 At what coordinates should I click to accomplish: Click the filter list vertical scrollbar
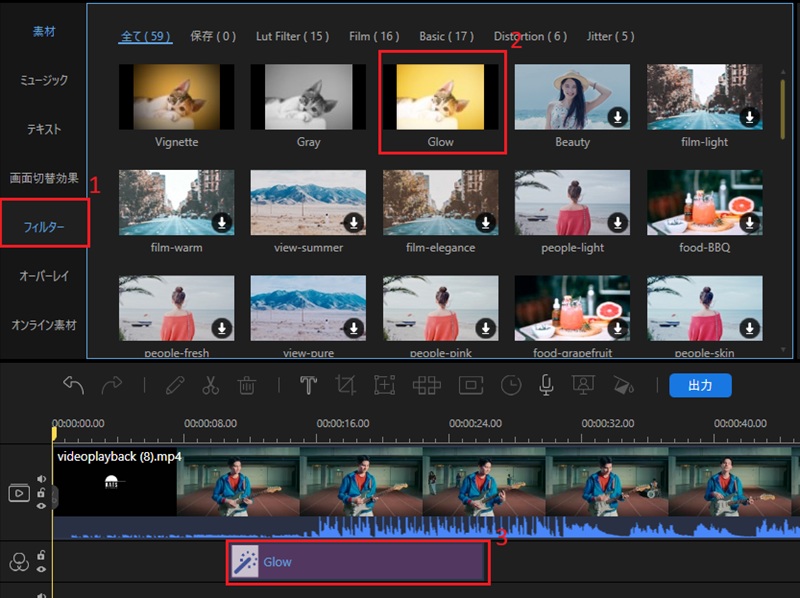click(x=783, y=109)
